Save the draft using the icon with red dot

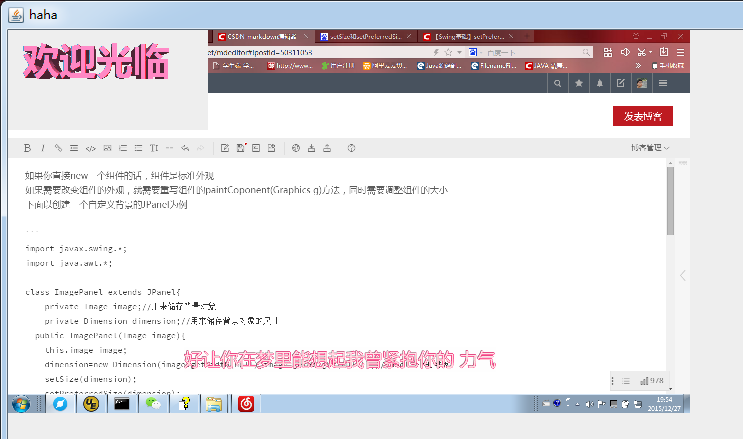pos(241,148)
